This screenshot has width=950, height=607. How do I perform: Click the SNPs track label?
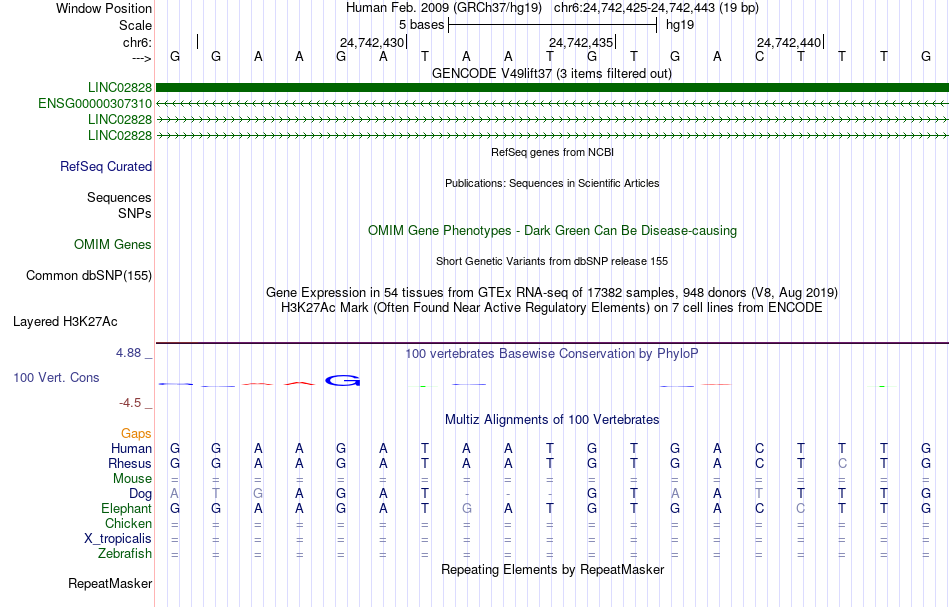135,213
